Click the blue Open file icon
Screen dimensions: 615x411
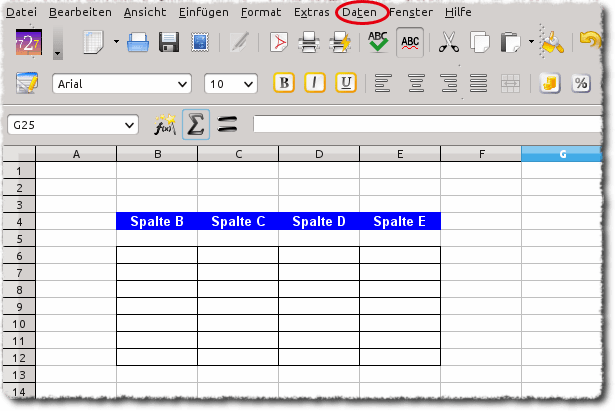138,42
